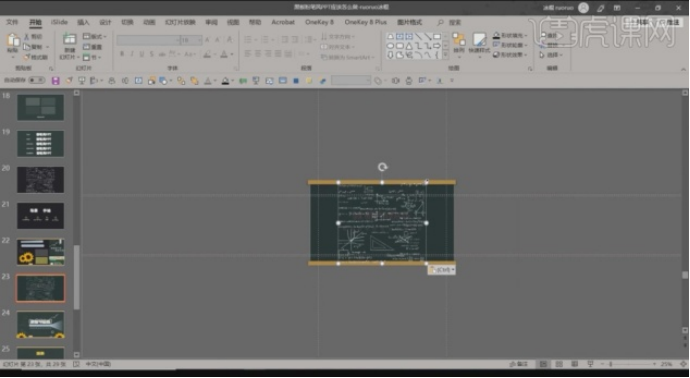Open the font size box
The width and height of the screenshot is (690, 378).
point(191,40)
